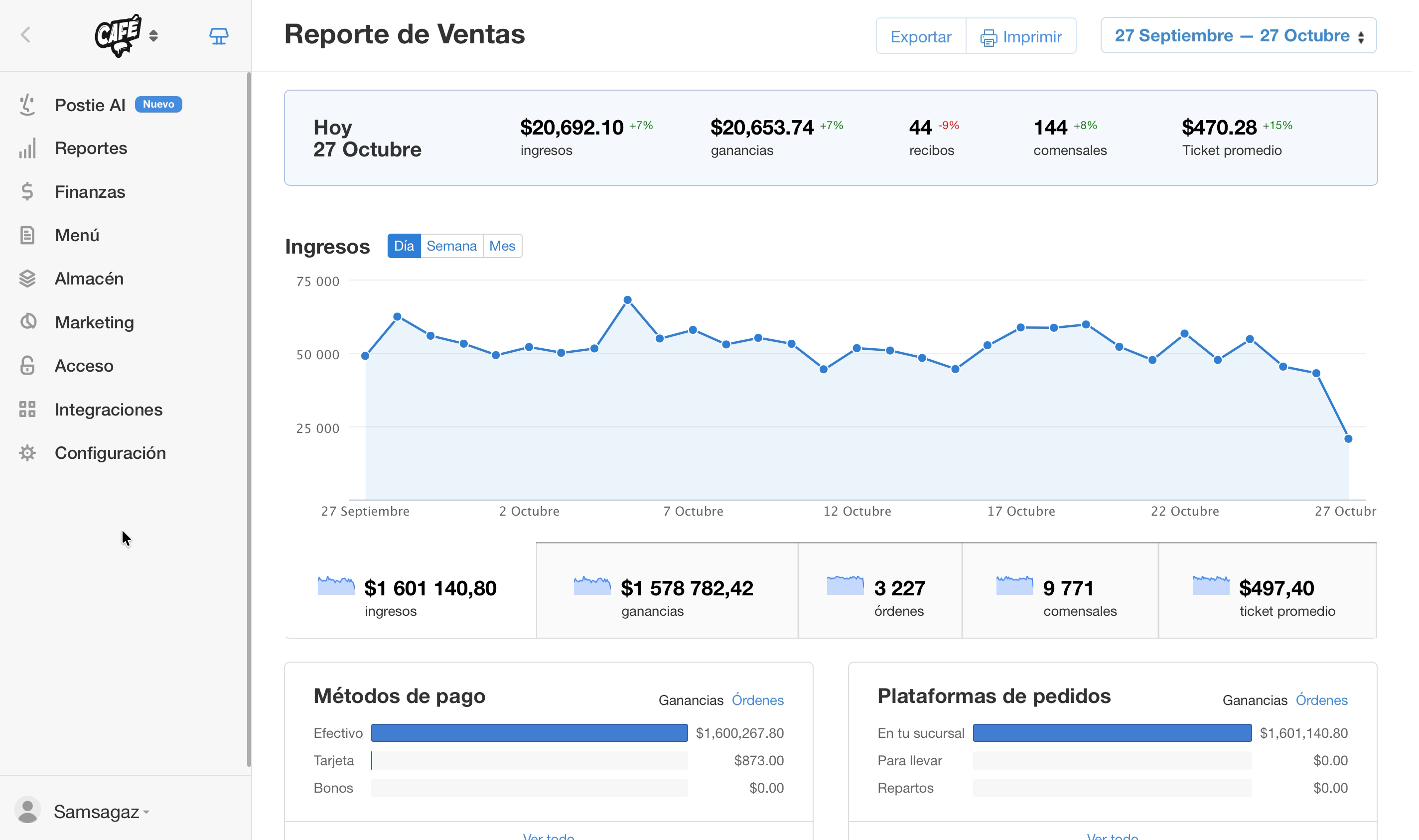Select the ganancias chart tab
This screenshot has height=840, width=1419.
click(x=667, y=590)
